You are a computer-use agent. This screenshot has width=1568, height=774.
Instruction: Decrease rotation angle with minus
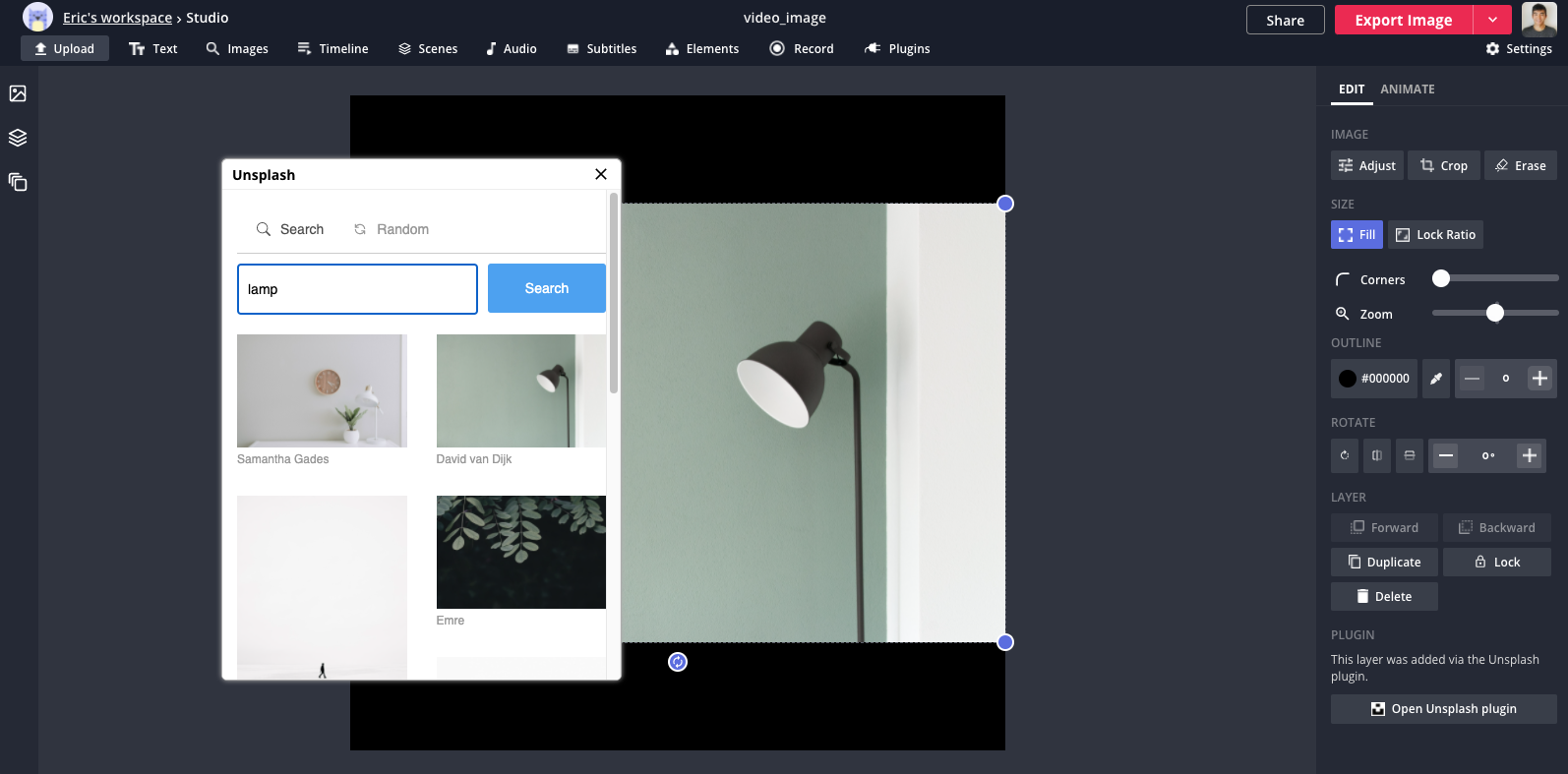coord(1446,455)
